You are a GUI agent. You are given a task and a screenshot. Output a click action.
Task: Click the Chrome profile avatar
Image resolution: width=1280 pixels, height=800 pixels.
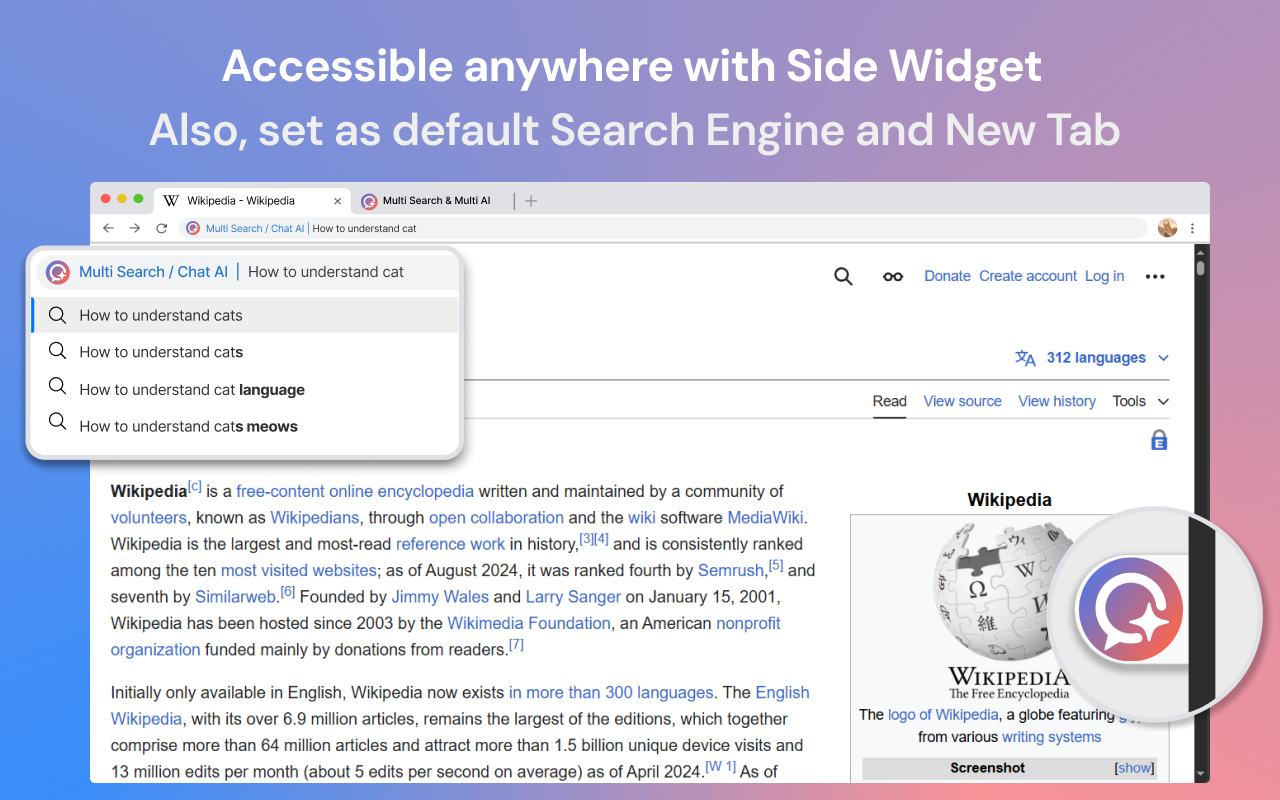click(x=1167, y=228)
